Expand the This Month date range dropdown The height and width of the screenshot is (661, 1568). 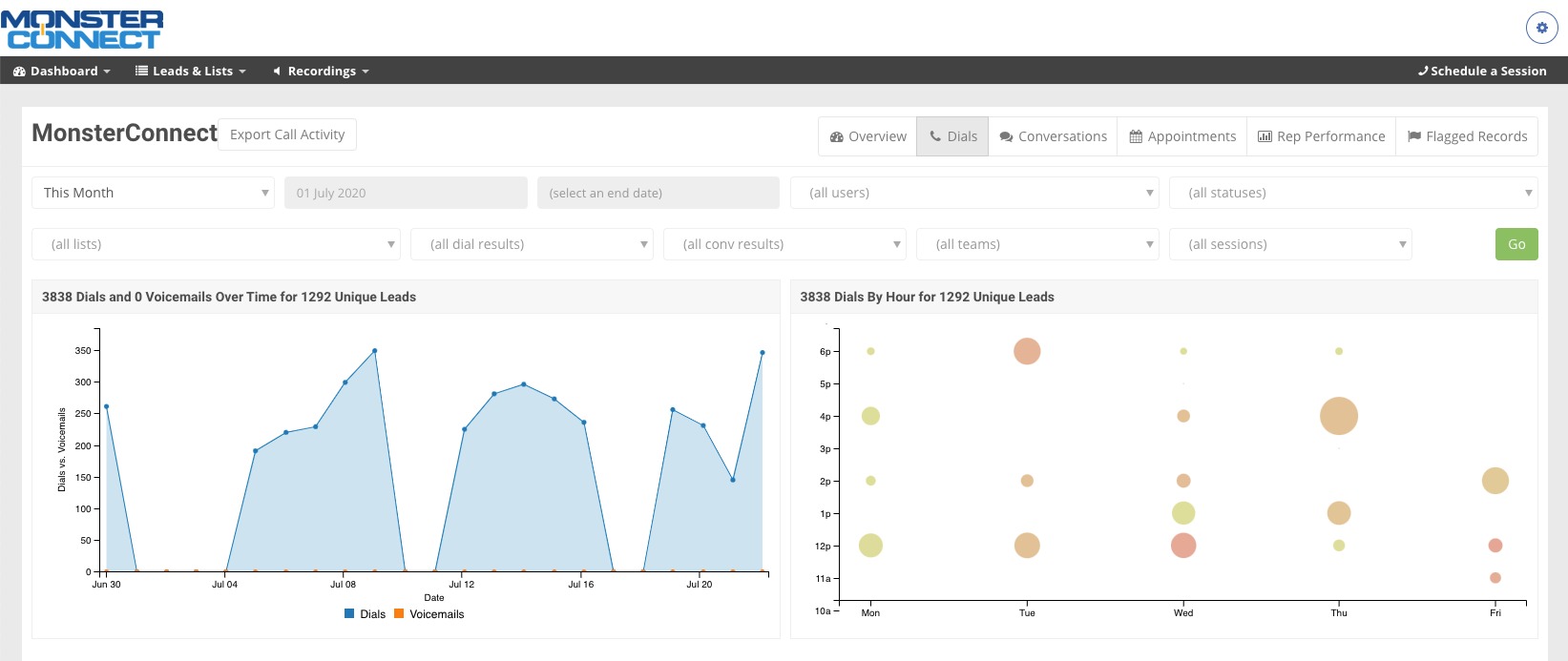pos(153,193)
